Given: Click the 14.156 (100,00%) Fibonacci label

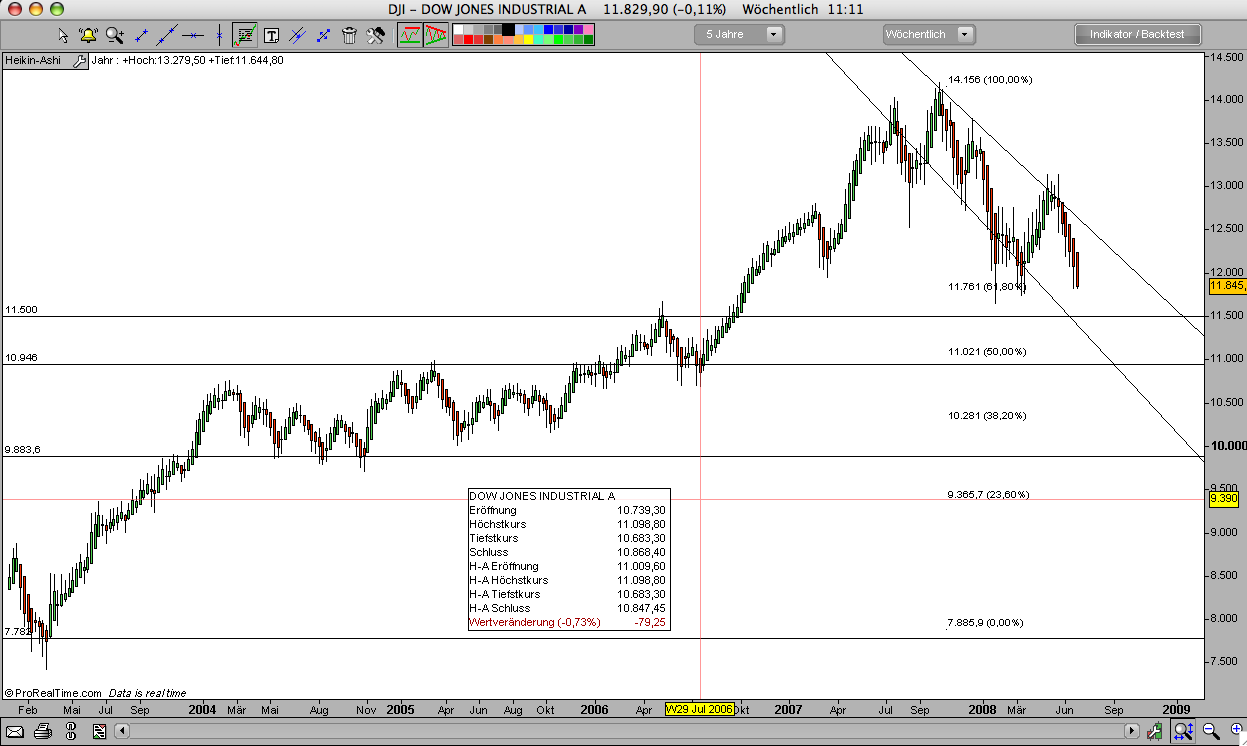Looking at the screenshot, I should click(x=990, y=79).
